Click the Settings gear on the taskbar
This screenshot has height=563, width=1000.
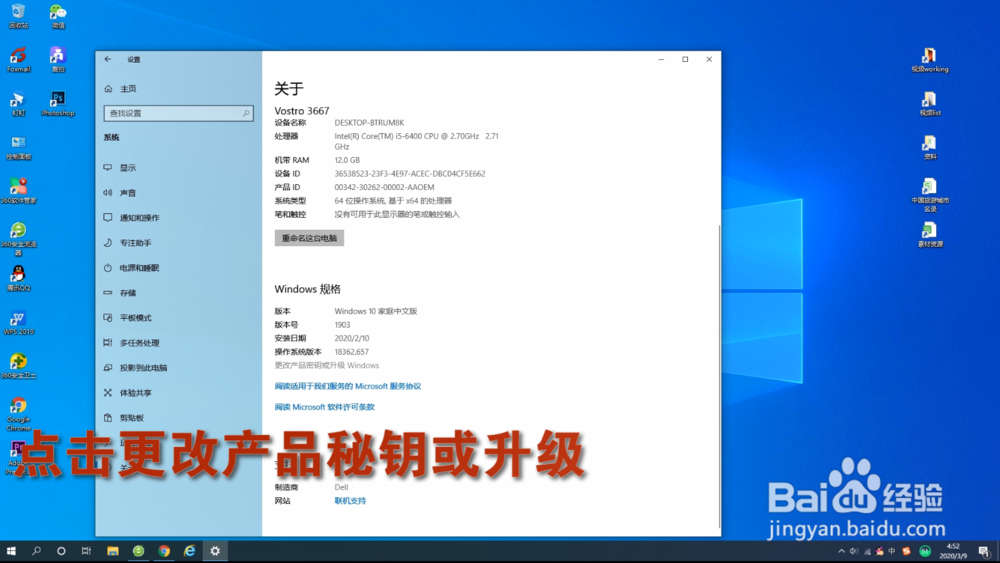[215, 551]
